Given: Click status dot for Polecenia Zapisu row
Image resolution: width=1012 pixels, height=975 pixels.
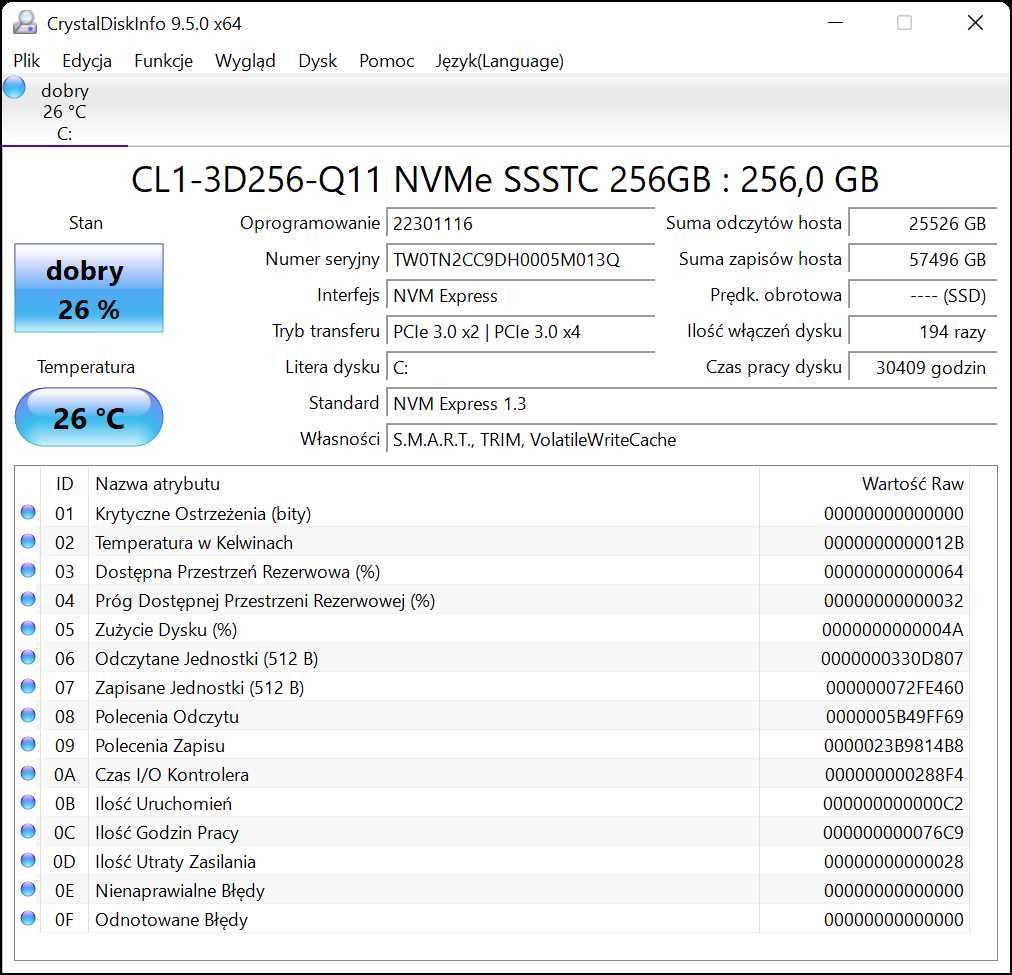Looking at the screenshot, I should pyautogui.click(x=28, y=745).
